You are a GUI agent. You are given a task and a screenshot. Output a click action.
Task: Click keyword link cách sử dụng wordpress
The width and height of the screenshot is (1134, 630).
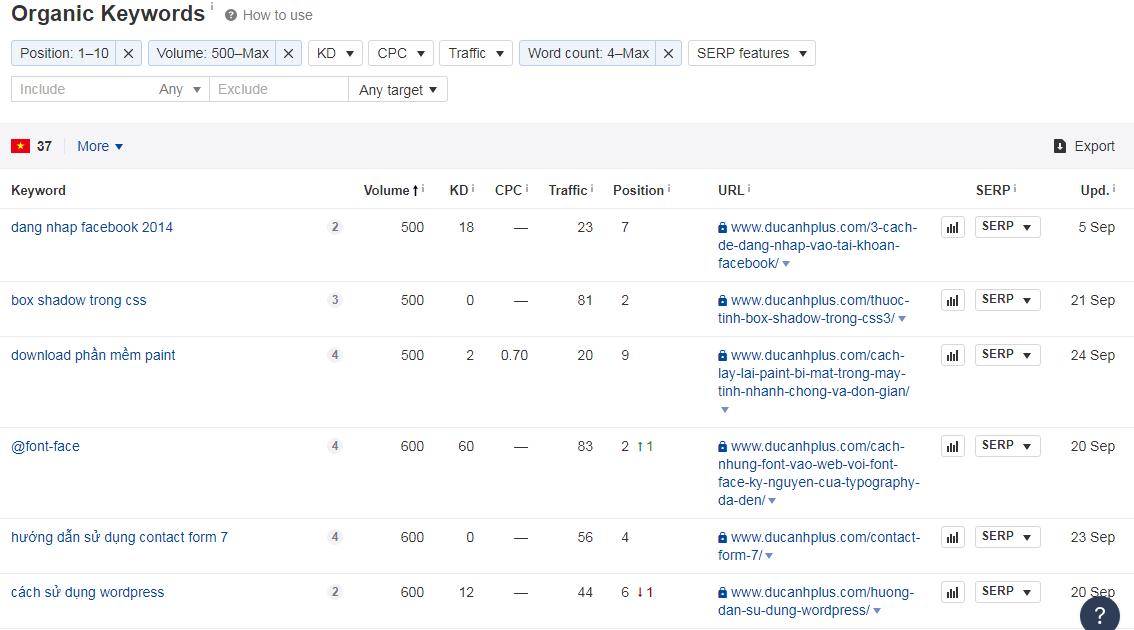click(x=87, y=592)
